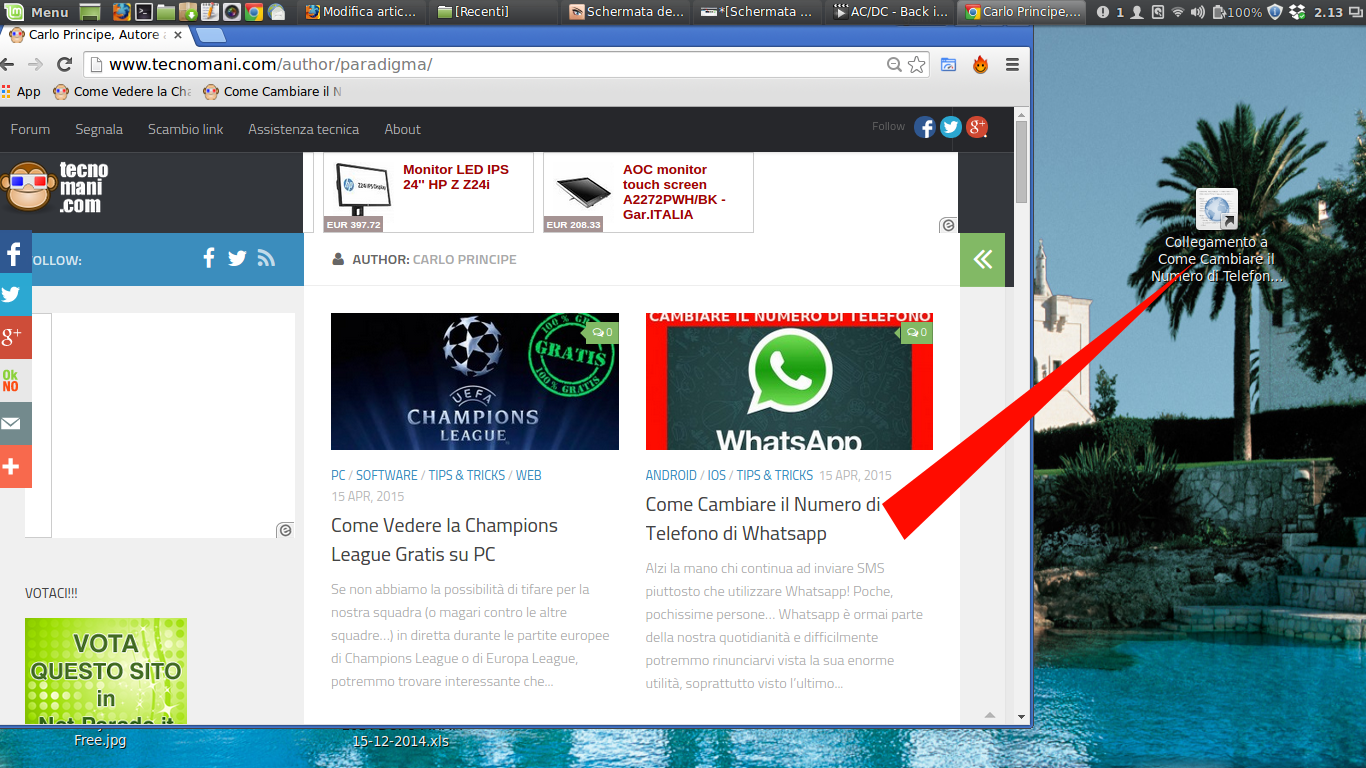Open the Assistenza tecnica menu item

(x=303, y=129)
